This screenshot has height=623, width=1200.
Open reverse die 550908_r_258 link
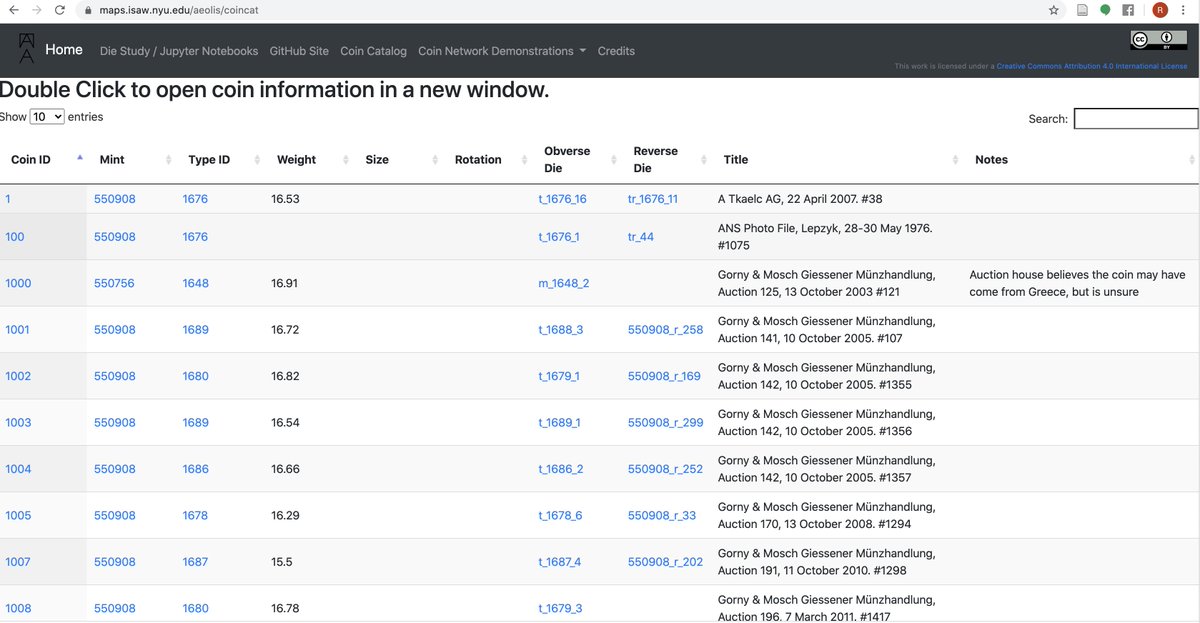click(x=666, y=330)
